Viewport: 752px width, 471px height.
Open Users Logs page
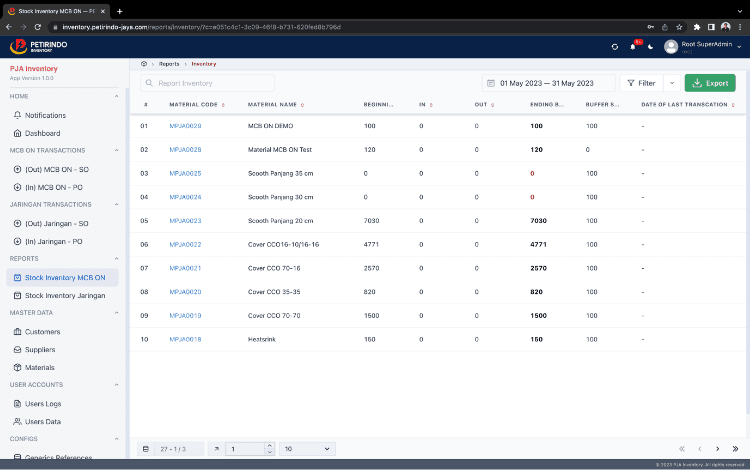click(x=43, y=404)
